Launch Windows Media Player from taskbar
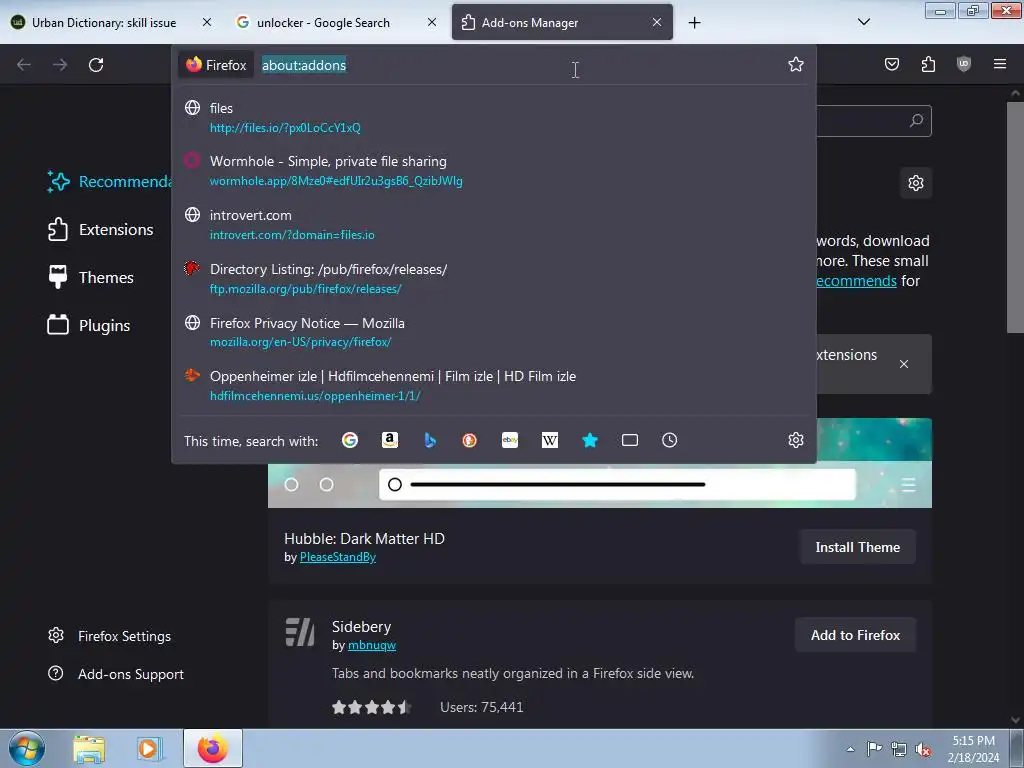The height and width of the screenshot is (768, 1024). click(148, 748)
